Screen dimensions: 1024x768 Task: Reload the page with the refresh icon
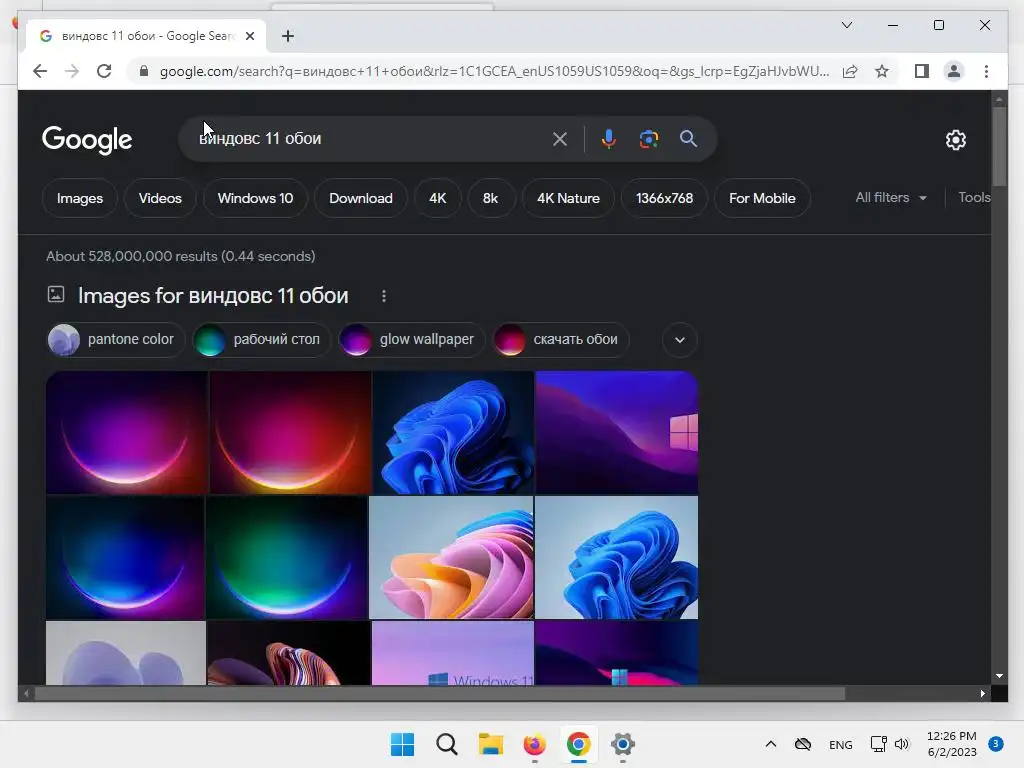[x=104, y=71]
